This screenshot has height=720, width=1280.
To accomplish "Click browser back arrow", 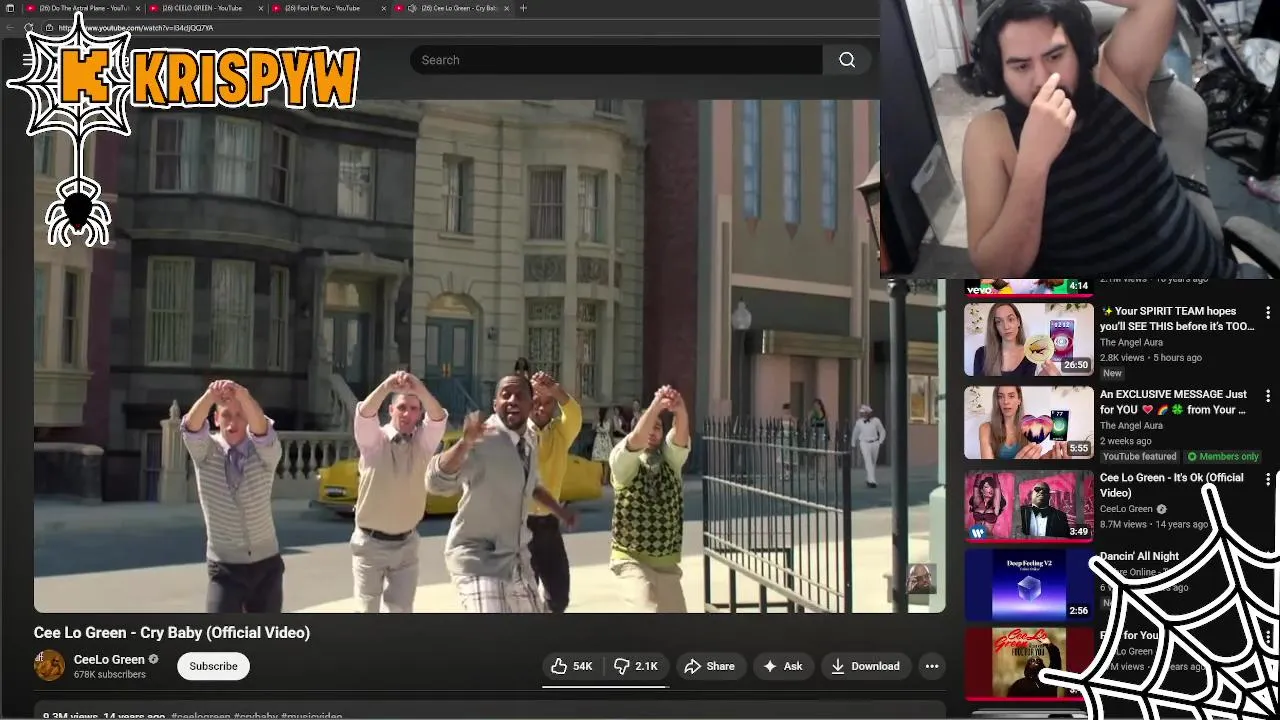I will (x=10, y=28).
